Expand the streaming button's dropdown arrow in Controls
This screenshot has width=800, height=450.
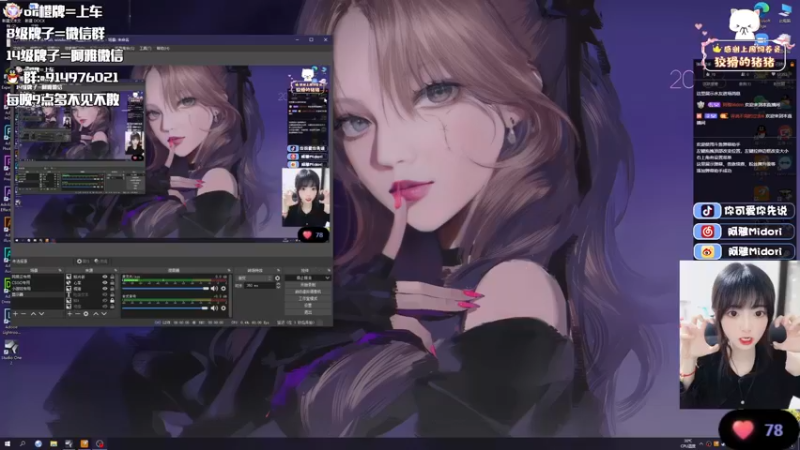click(328, 278)
